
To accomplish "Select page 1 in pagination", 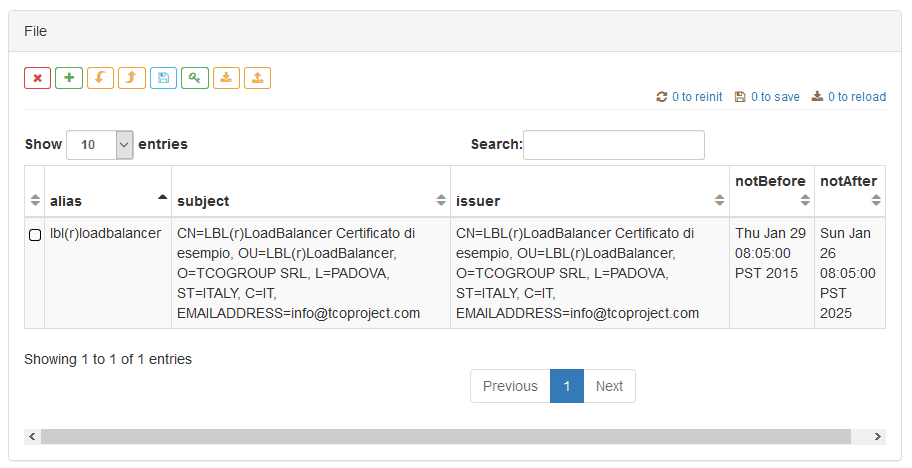I will (x=567, y=386).
